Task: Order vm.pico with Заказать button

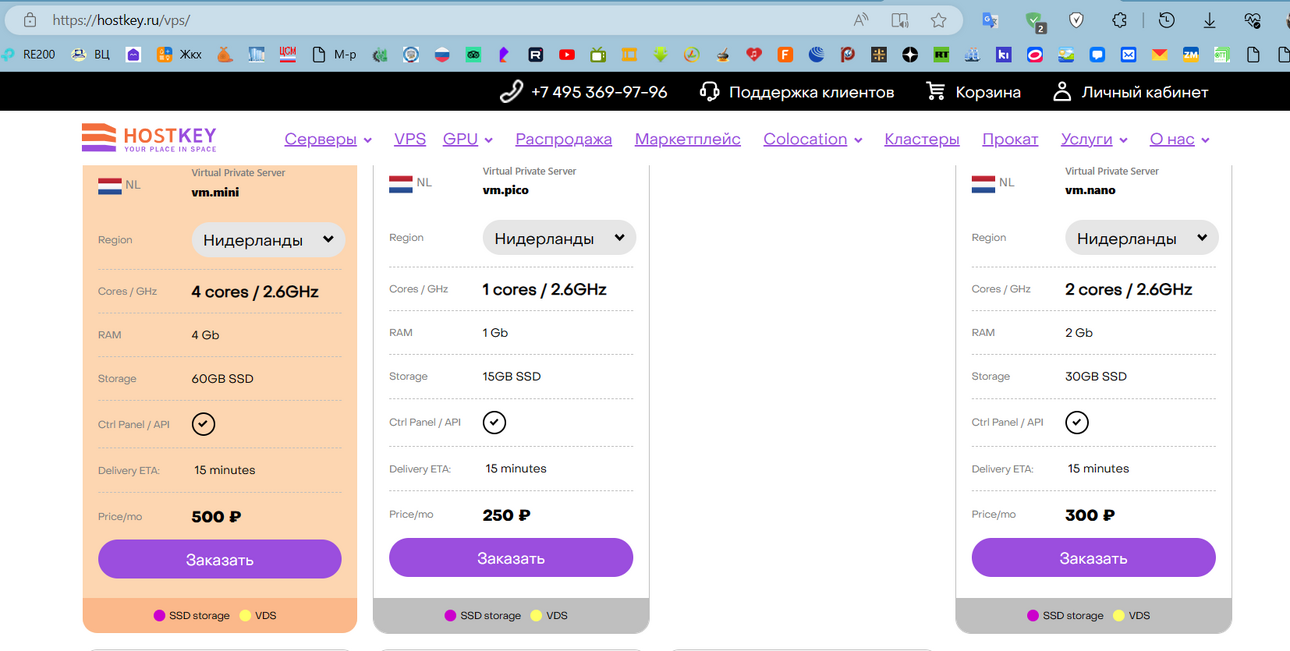Action: (x=511, y=557)
